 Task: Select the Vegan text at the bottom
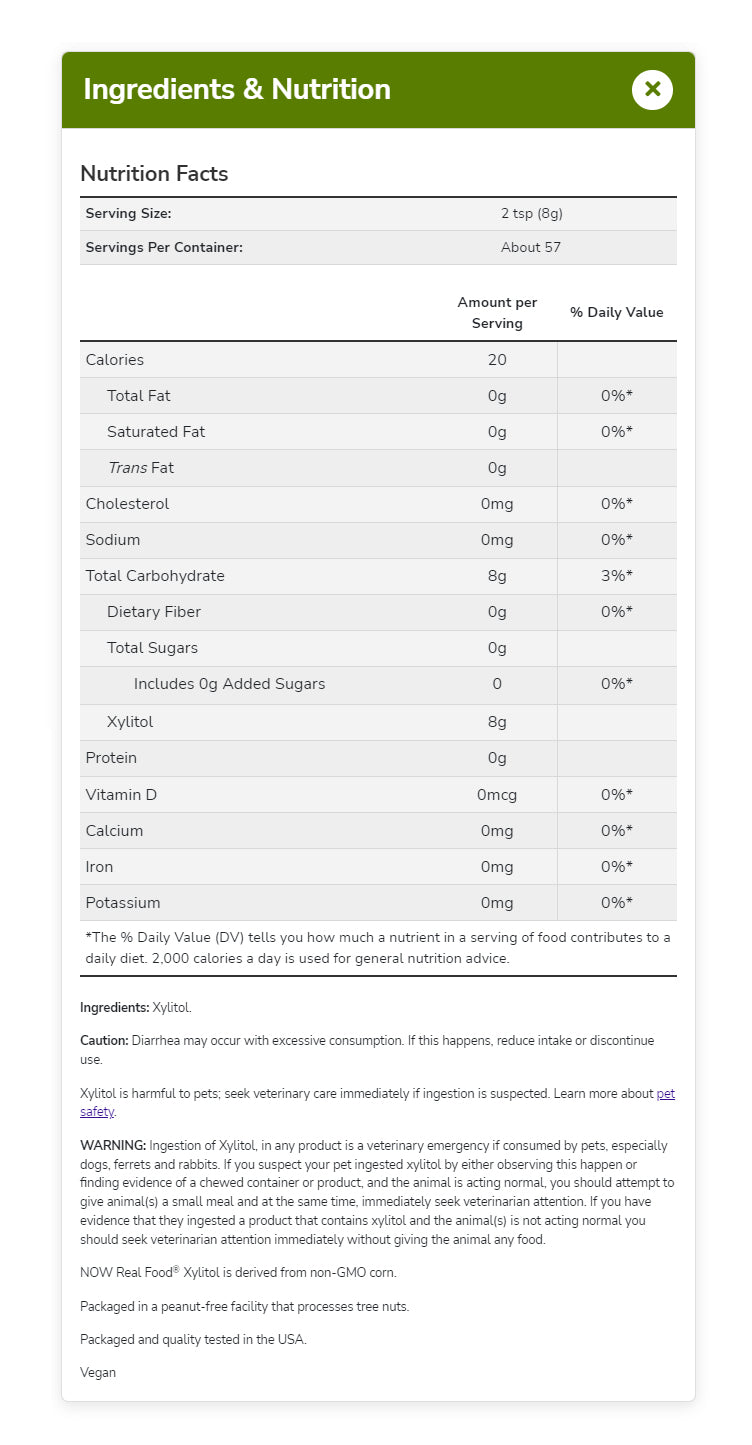(x=98, y=1373)
